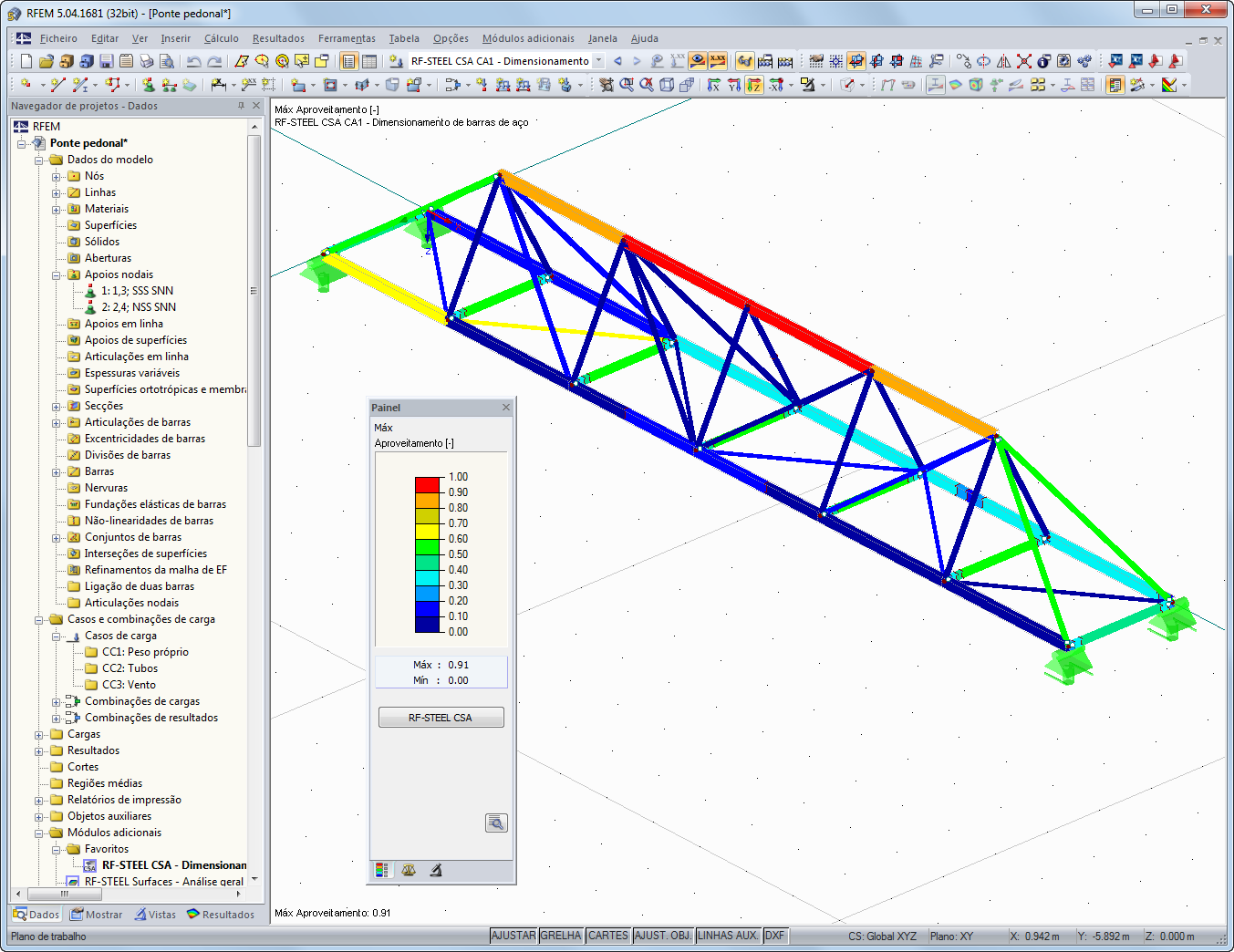Save the model with the floppy icon
The image size is (1234, 952).
[106, 61]
